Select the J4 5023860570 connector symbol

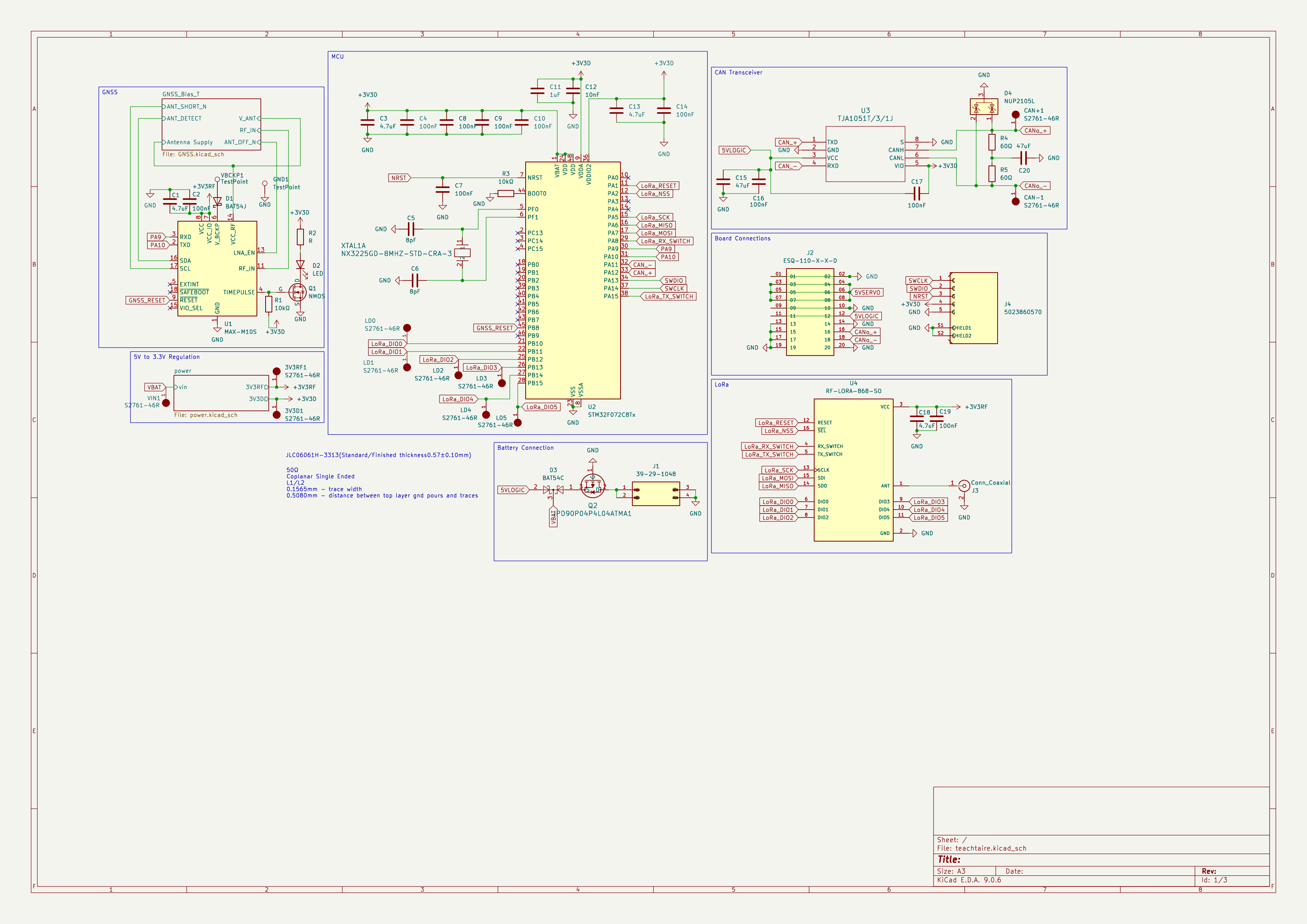[x=973, y=308]
